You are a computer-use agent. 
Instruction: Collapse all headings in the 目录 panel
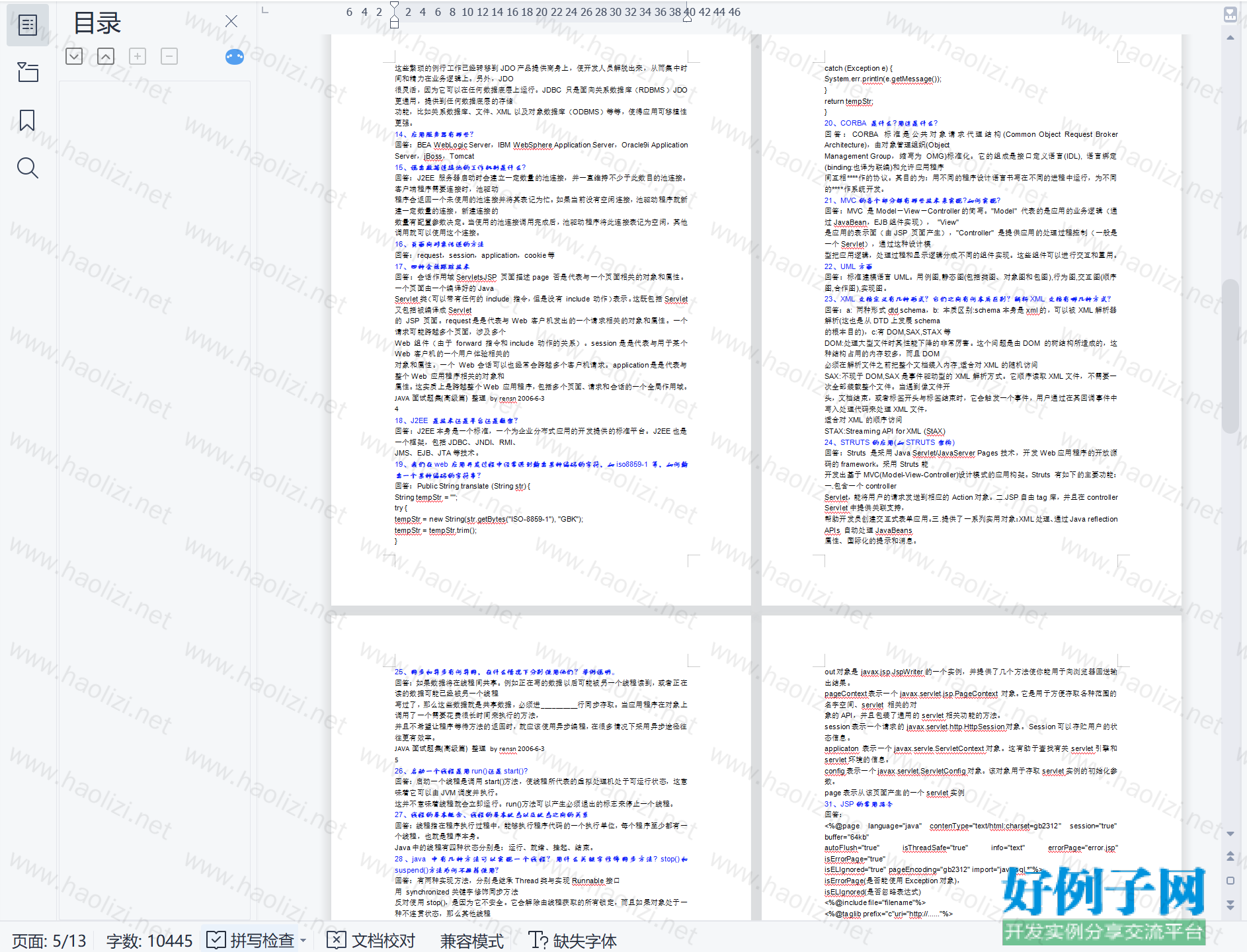click(106, 57)
